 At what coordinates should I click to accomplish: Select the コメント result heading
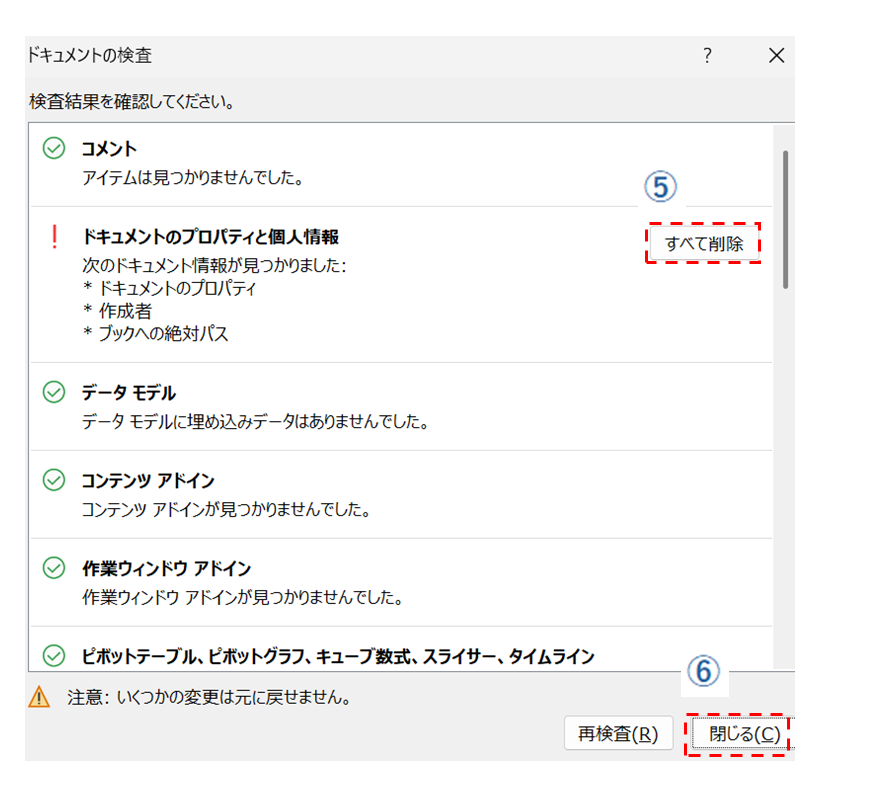click(x=109, y=149)
